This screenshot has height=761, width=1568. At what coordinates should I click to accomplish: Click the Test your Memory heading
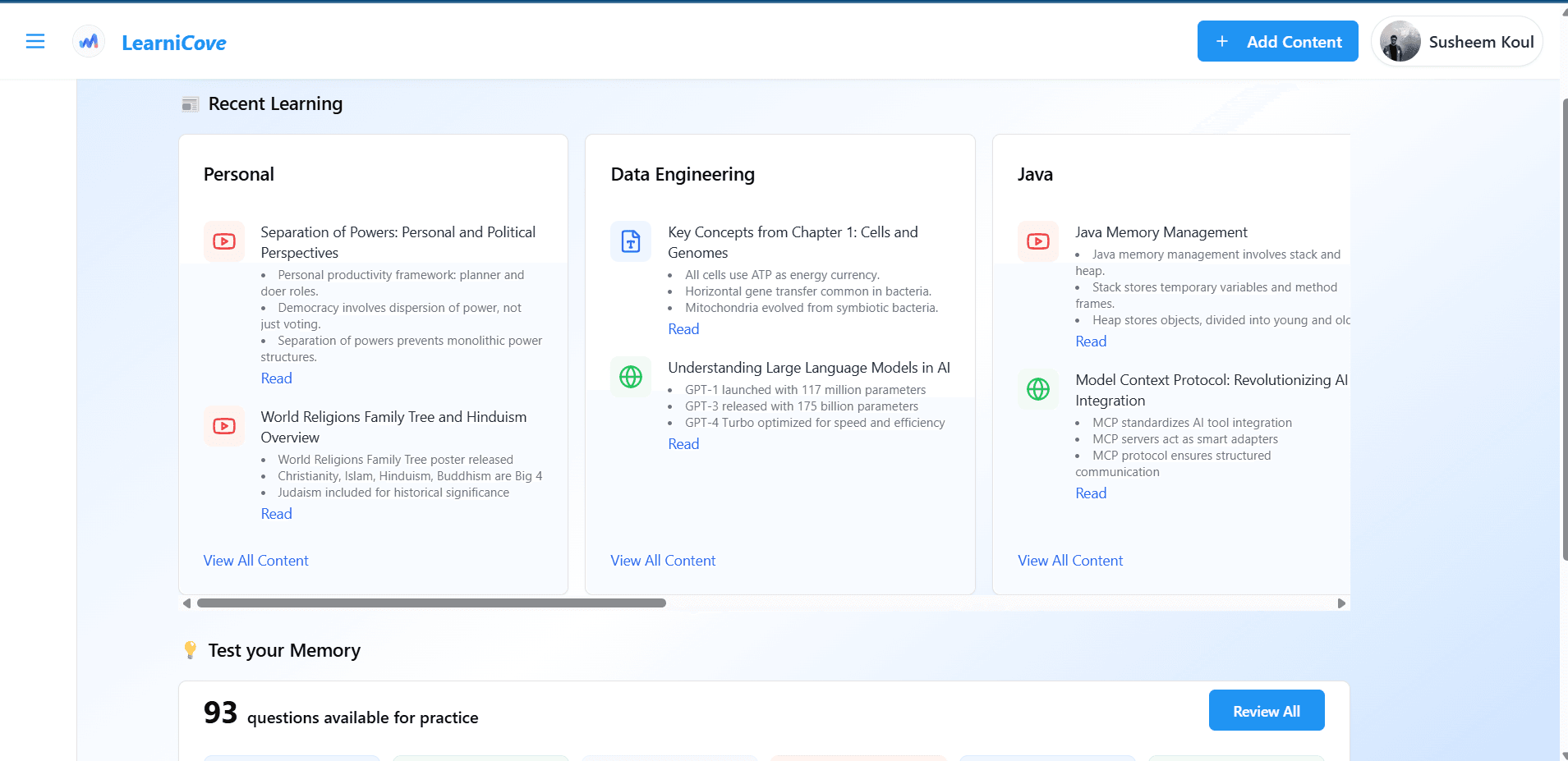point(284,650)
